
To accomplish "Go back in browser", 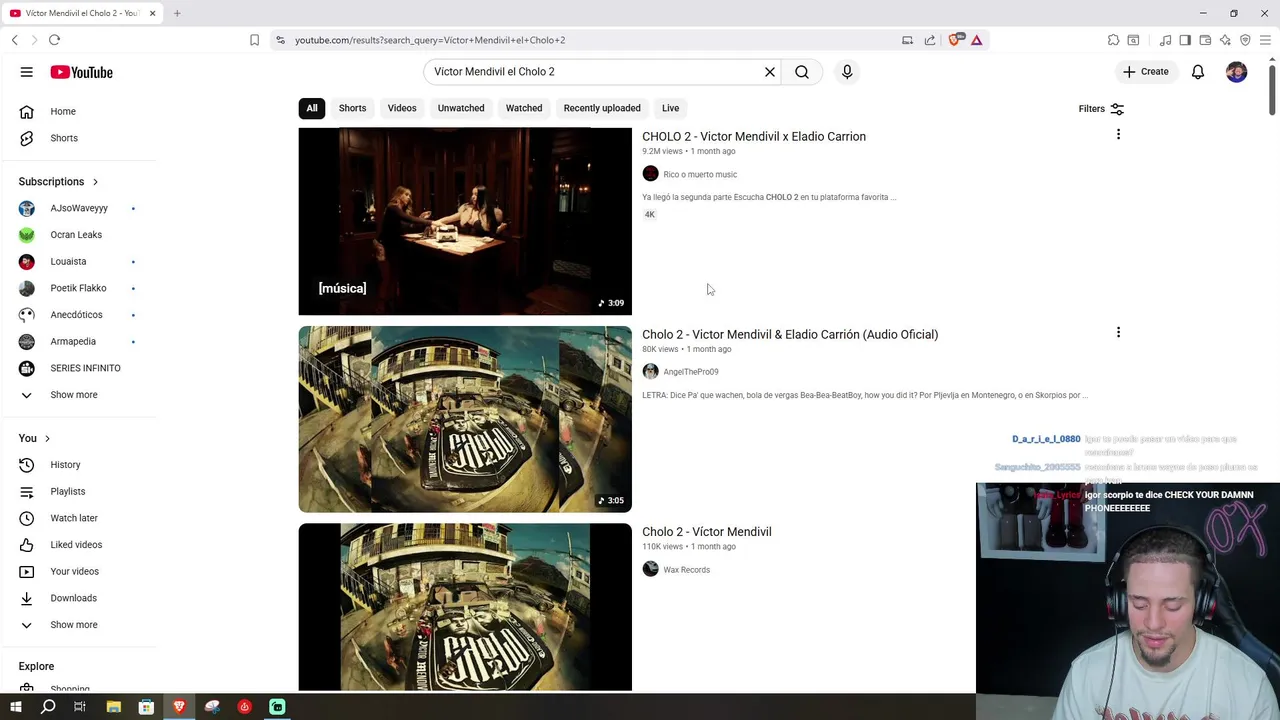I will (14, 40).
